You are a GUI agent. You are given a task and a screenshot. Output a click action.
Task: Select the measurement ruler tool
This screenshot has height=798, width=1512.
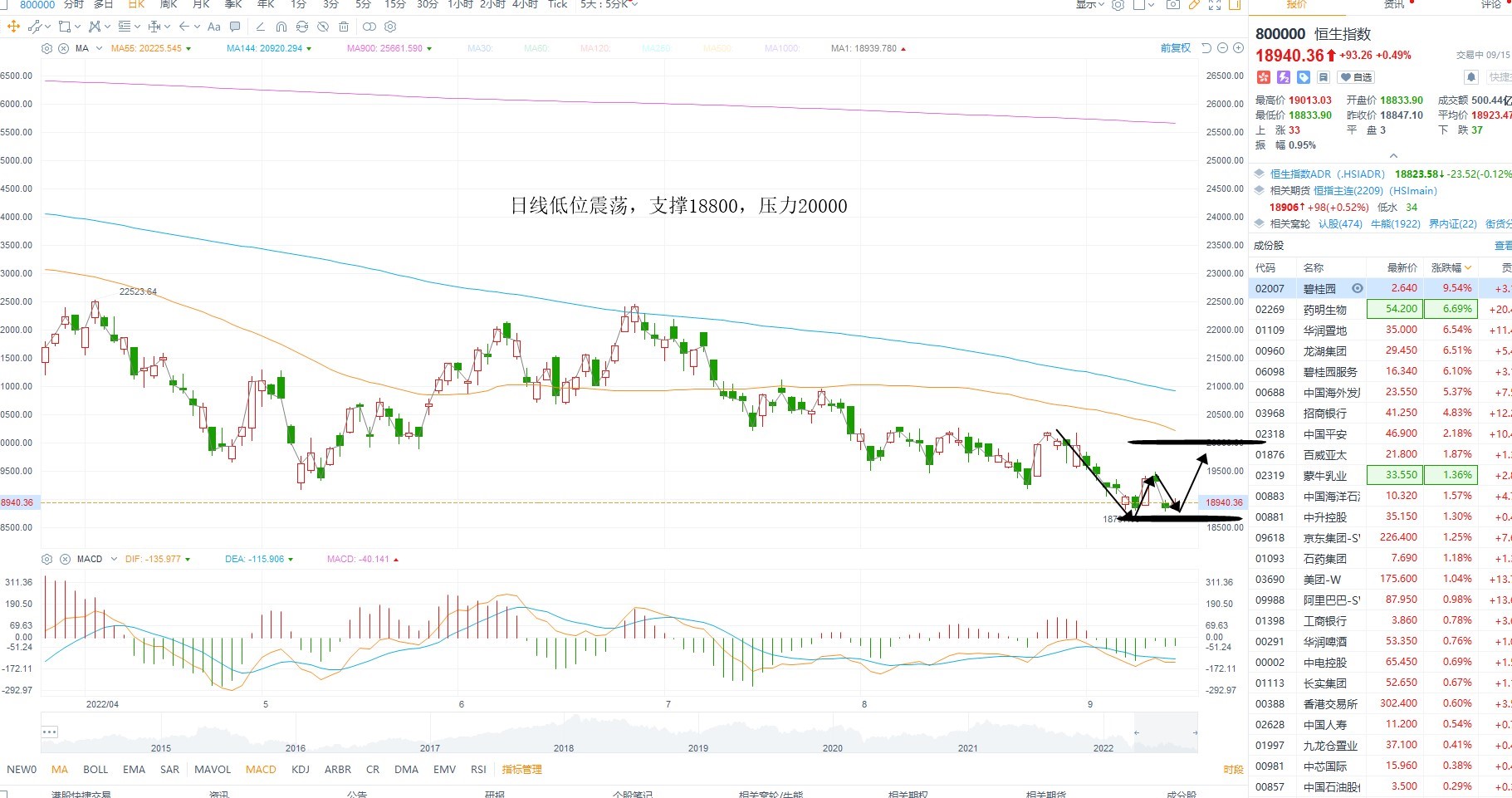pos(154,27)
